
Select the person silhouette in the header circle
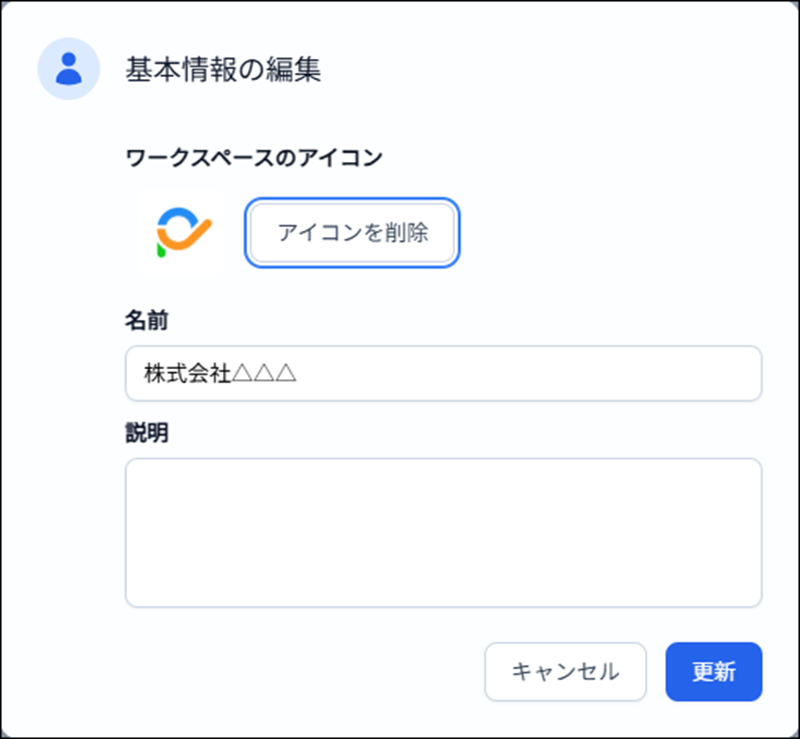tap(69, 69)
